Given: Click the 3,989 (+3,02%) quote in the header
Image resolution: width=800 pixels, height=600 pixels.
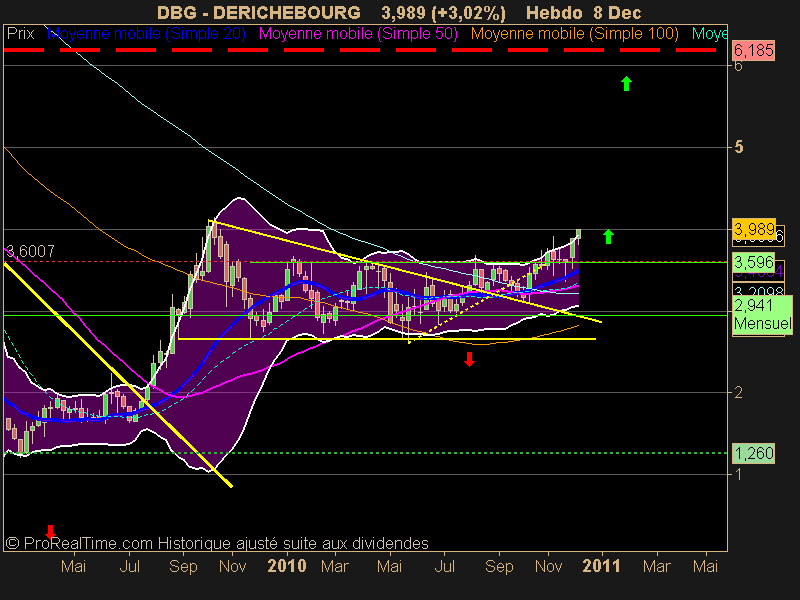Looking at the screenshot, I should (443, 13).
